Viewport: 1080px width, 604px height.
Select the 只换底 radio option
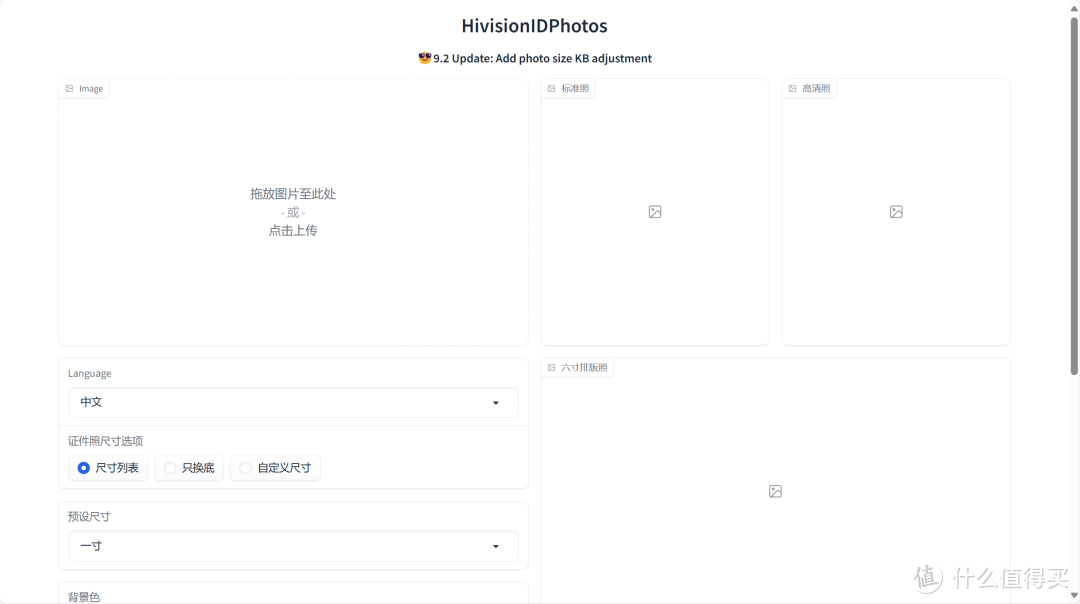point(189,468)
